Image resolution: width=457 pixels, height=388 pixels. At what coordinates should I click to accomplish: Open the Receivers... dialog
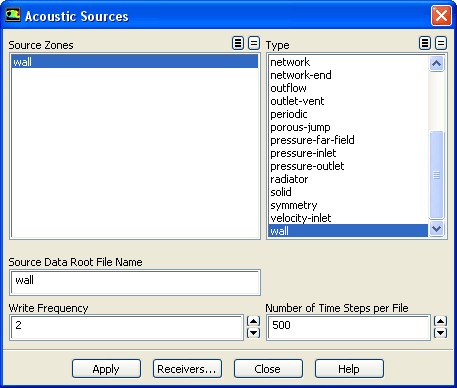tap(187, 369)
